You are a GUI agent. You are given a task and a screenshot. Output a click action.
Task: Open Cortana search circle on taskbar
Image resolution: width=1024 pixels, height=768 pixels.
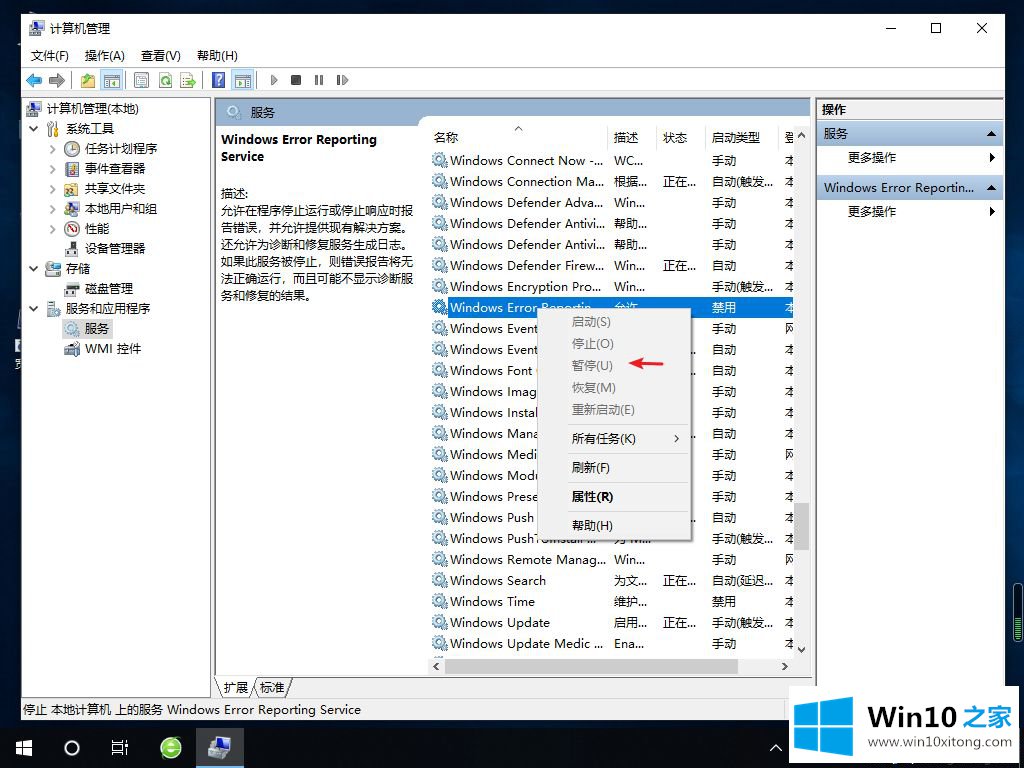pos(71,748)
